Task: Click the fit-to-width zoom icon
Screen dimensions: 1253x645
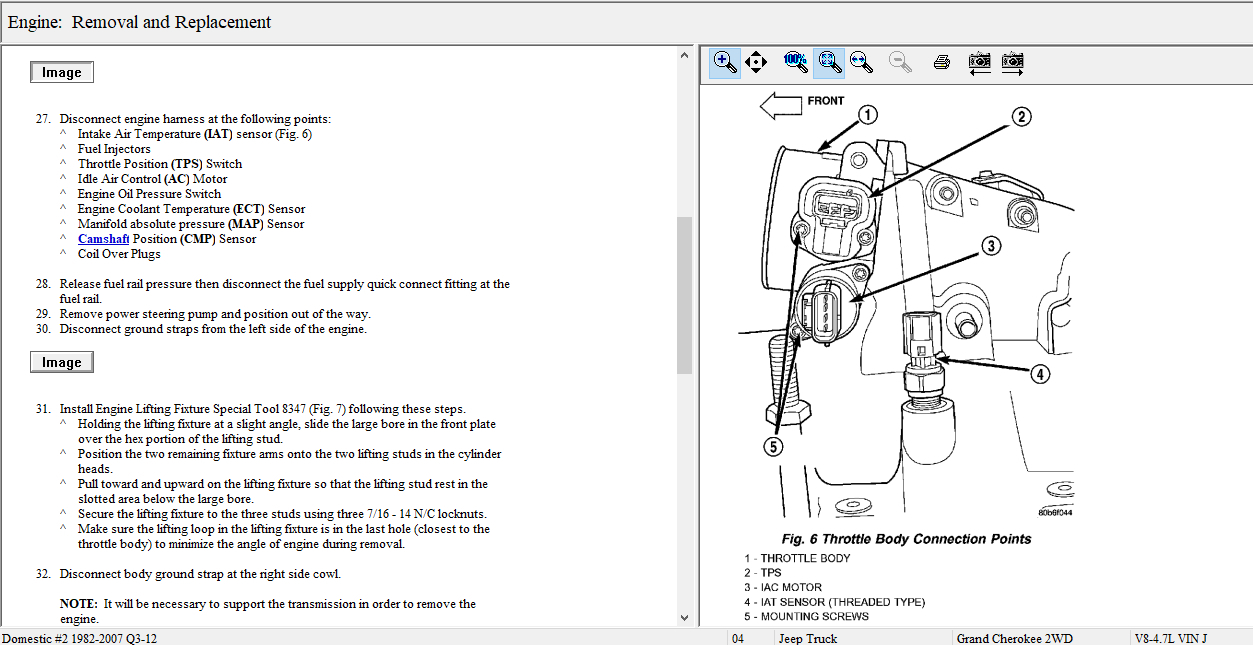Action: tap(861, 62)
